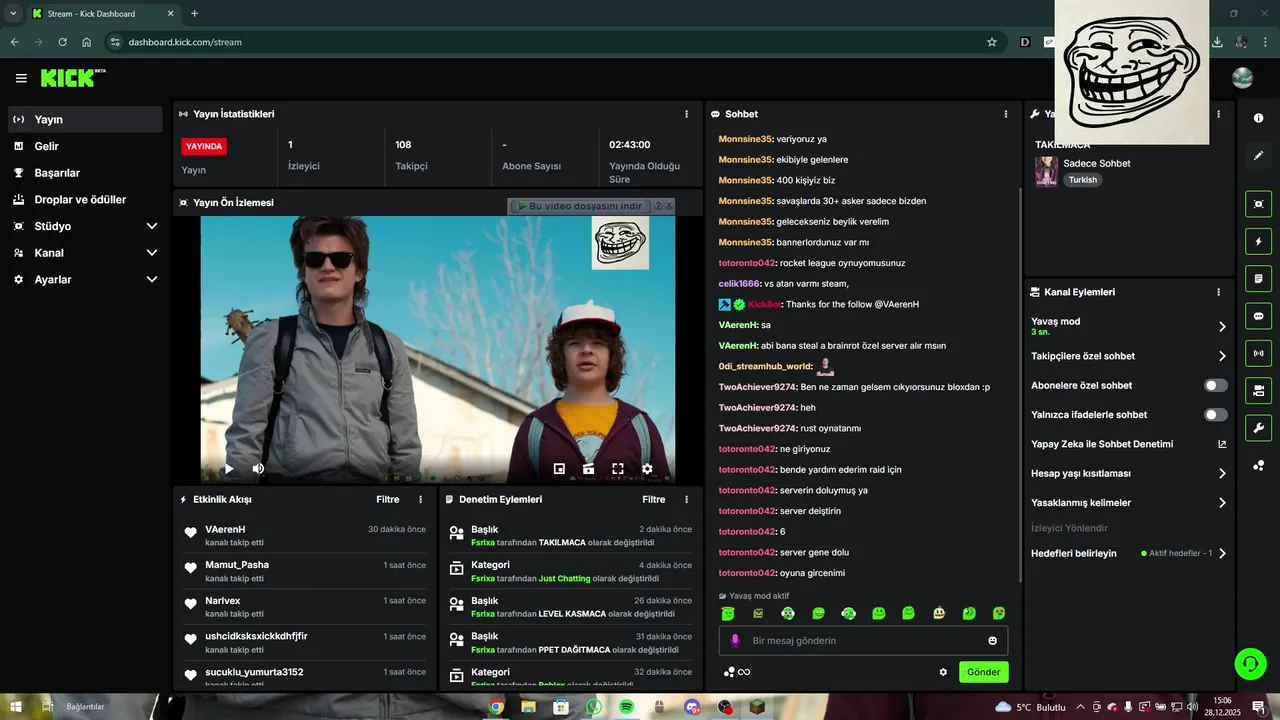Expand the Ayarlar sidebar section

(x=152, y=280)
